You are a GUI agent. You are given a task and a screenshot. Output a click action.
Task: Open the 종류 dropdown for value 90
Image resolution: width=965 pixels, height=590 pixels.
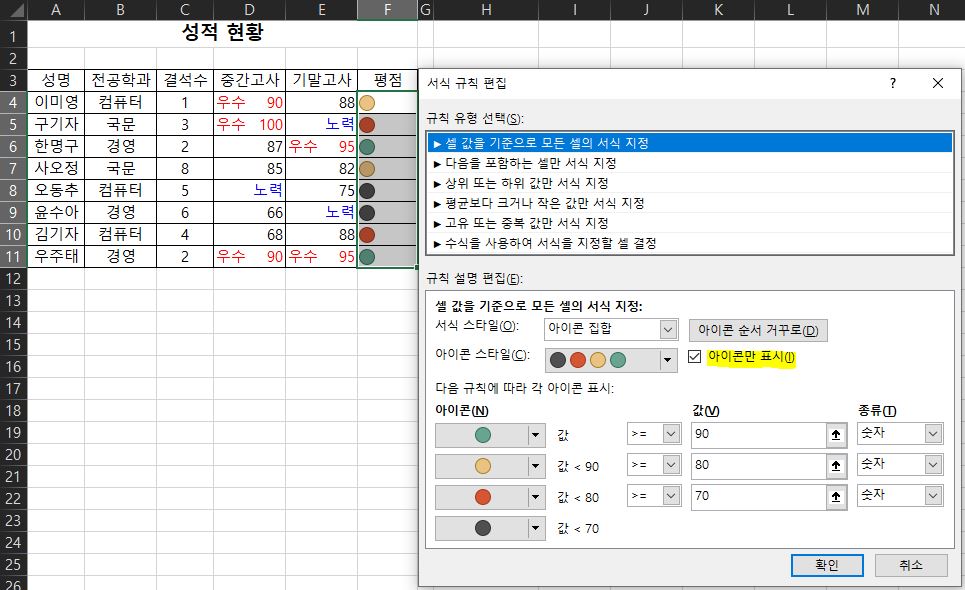tap(933, 434)
